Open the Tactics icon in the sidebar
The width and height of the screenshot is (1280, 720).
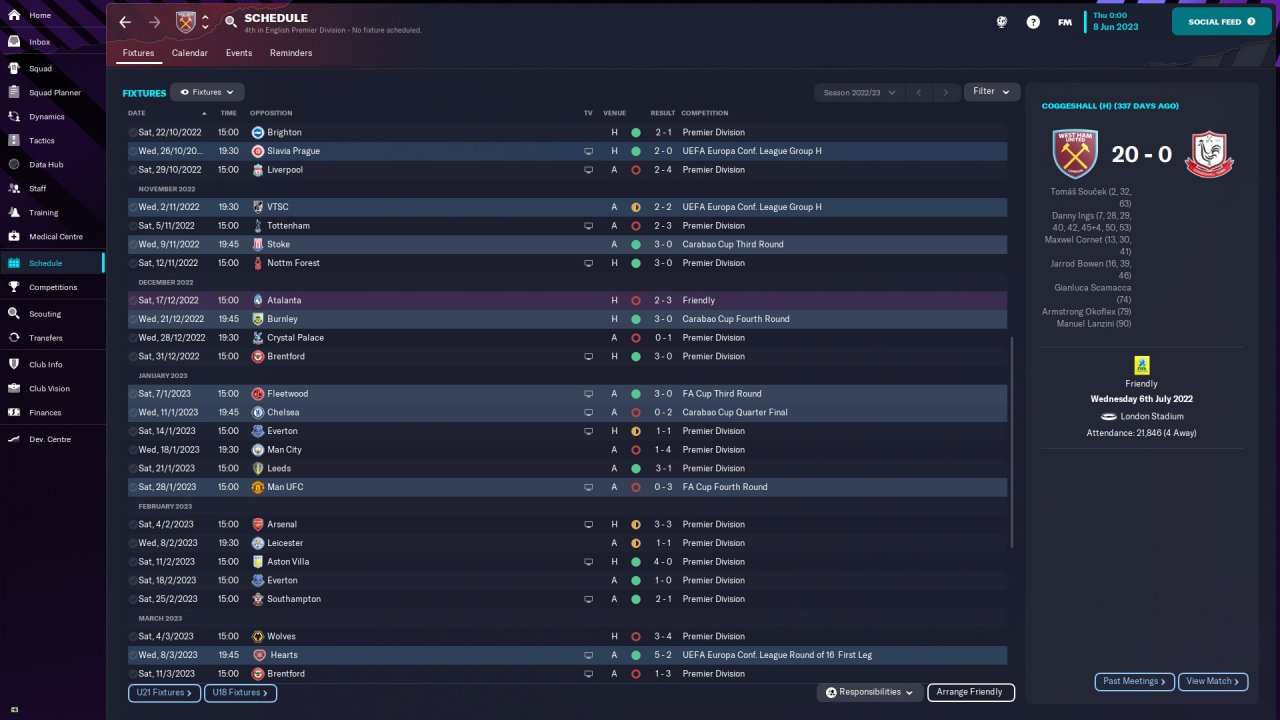[14, 141]
